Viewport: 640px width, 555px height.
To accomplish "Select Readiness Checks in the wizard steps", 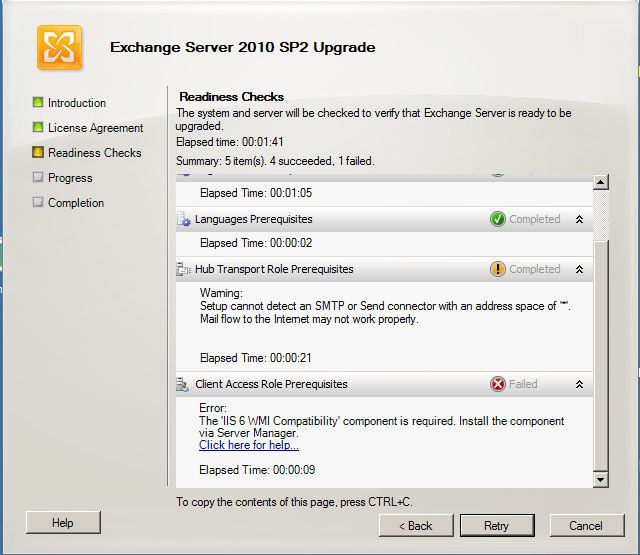I will [x=95, y=153].
